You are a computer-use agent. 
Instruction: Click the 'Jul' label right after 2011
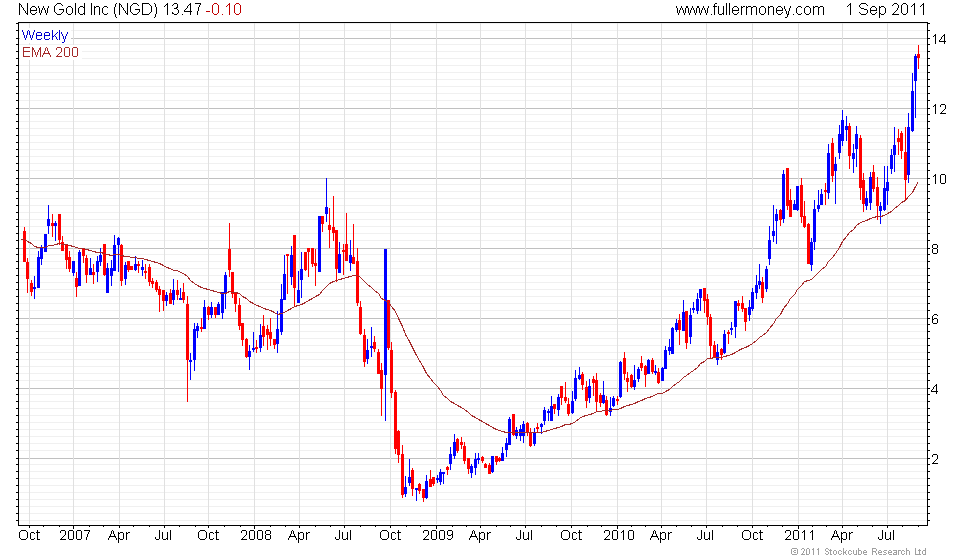point(886,535)
